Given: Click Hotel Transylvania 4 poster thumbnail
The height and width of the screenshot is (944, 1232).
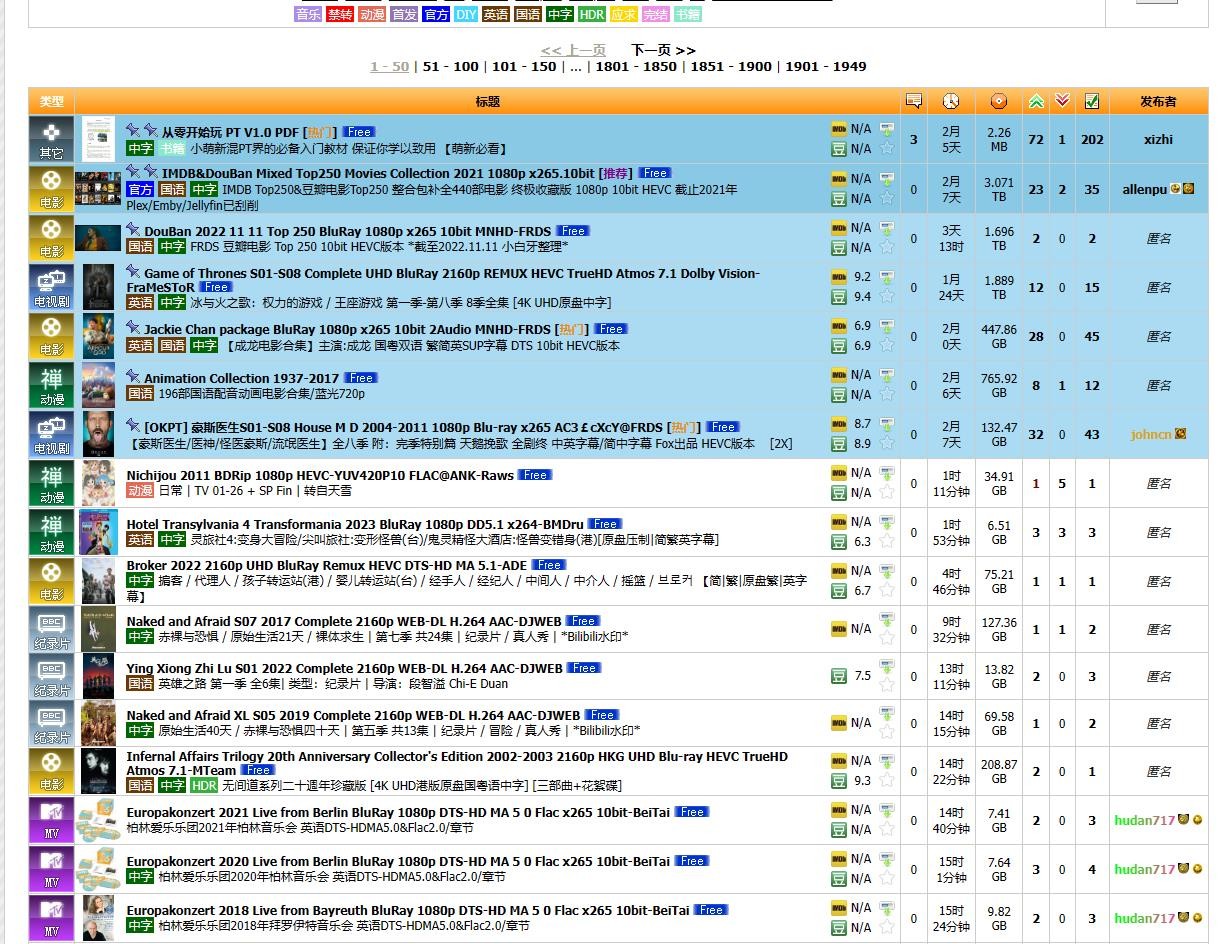Looking at the screenshot, I should pos(98,532).
